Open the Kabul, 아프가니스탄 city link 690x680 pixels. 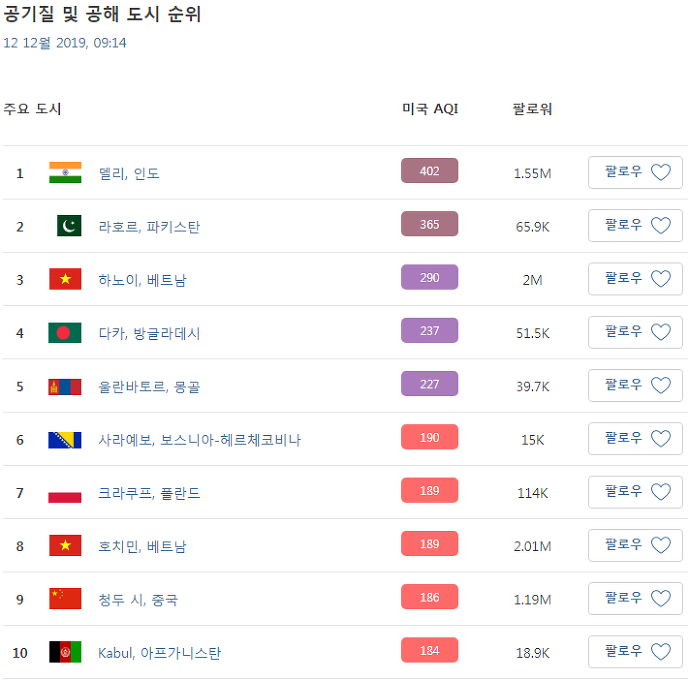point(159,653)
